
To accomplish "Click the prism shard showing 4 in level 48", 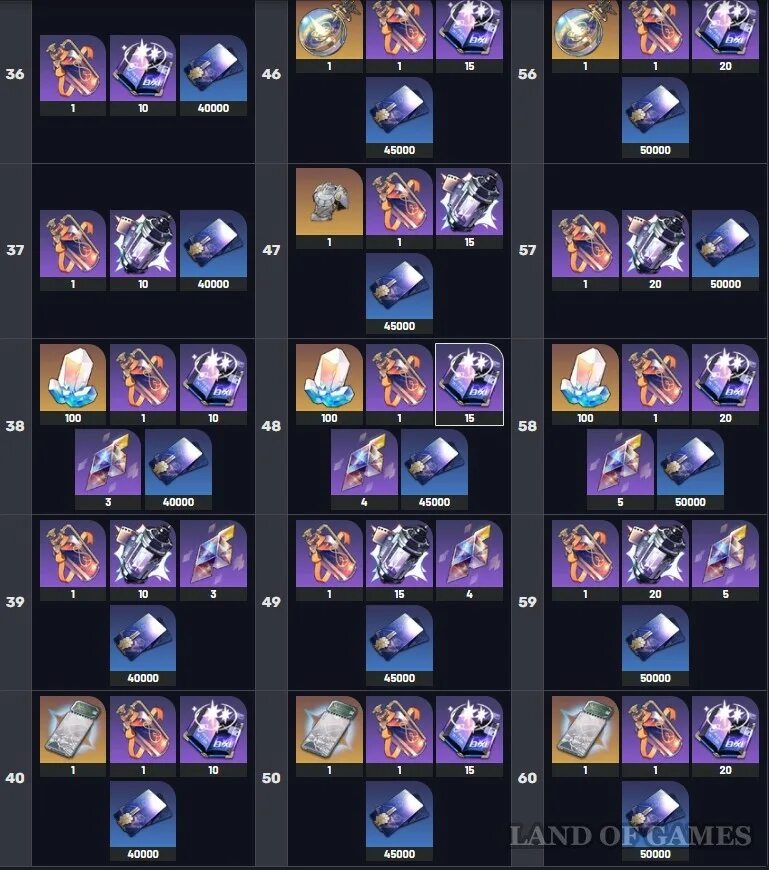I will pyautogui.click(x=364, y=469).
